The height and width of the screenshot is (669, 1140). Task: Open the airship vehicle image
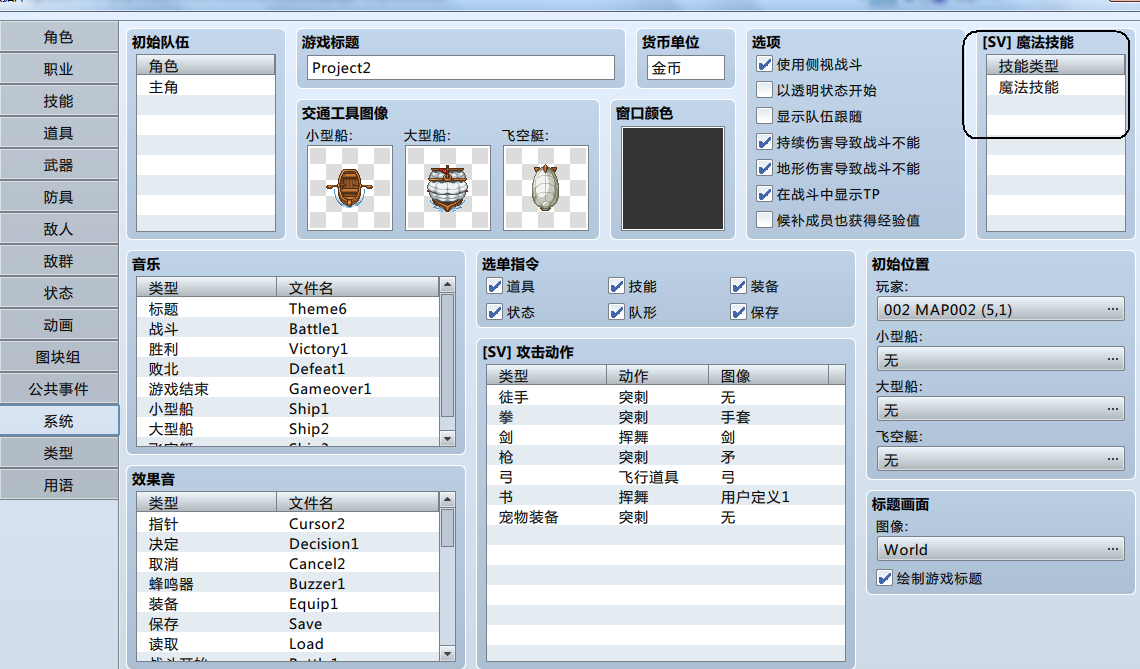tap(546, 188)
